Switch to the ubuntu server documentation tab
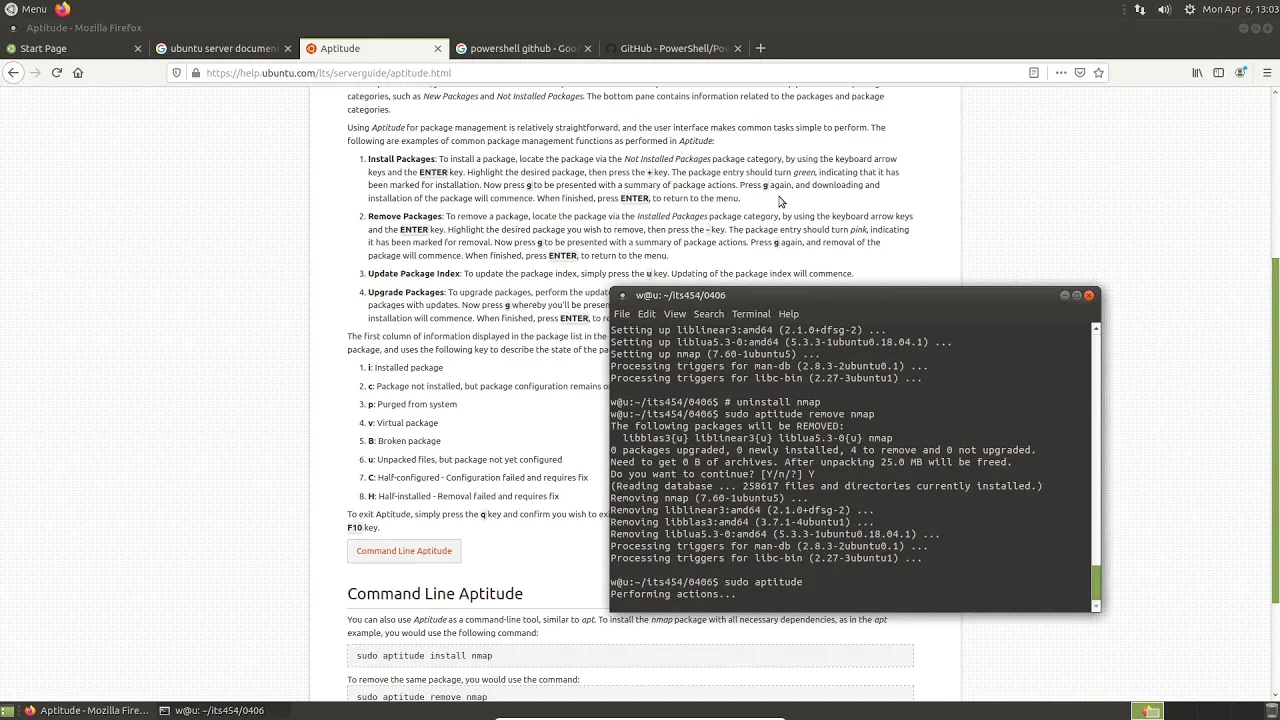This screenshot has height=720, width=1280. [223, 48]
